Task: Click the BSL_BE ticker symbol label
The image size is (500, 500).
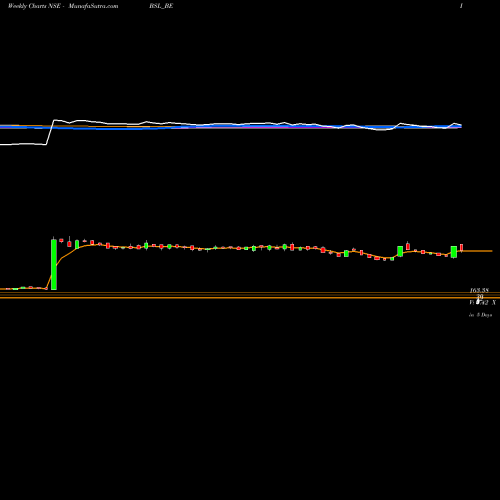Action: tap(161, 6)
